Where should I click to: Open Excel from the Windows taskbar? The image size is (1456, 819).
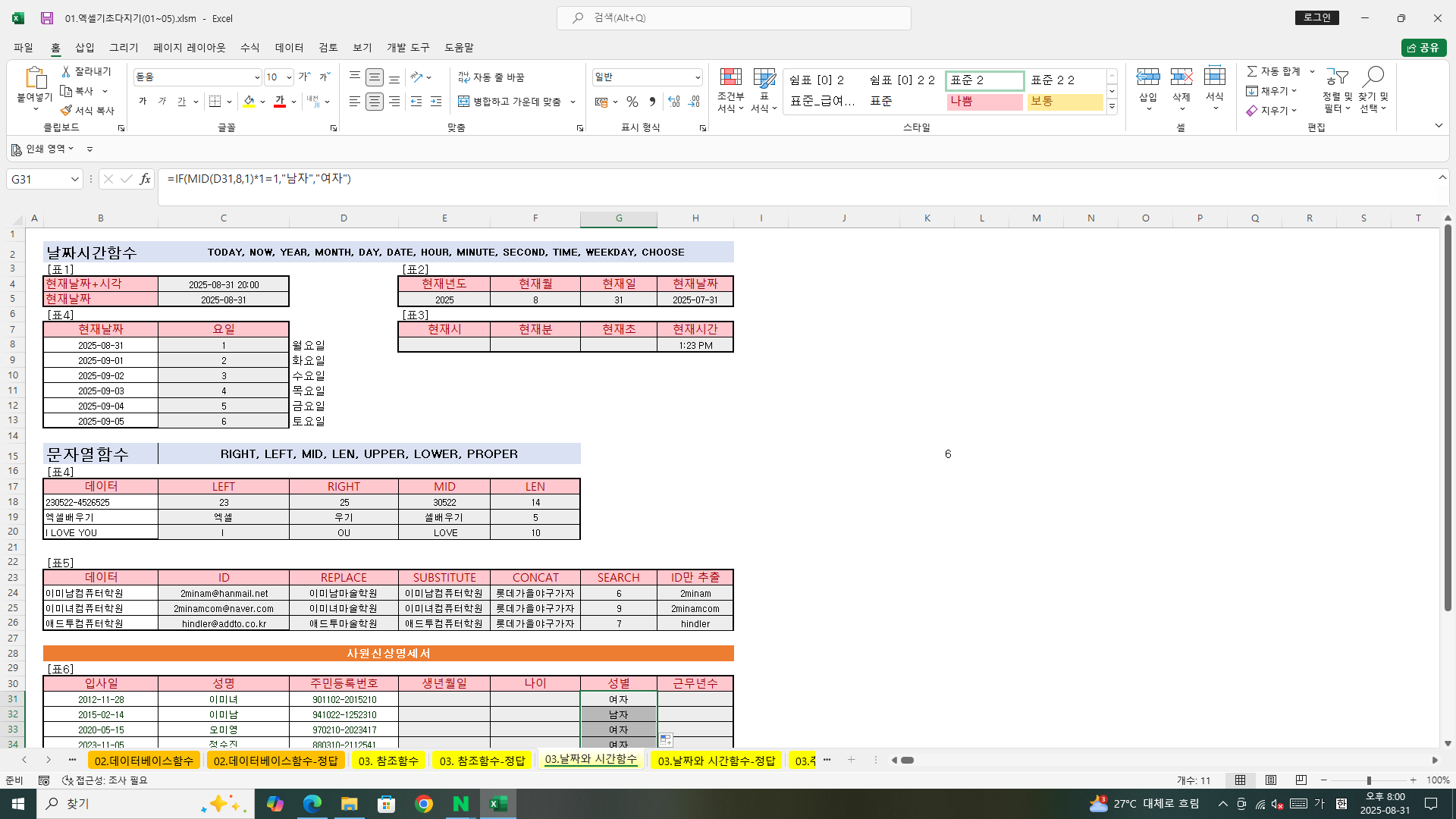click(x=498, y=804)
